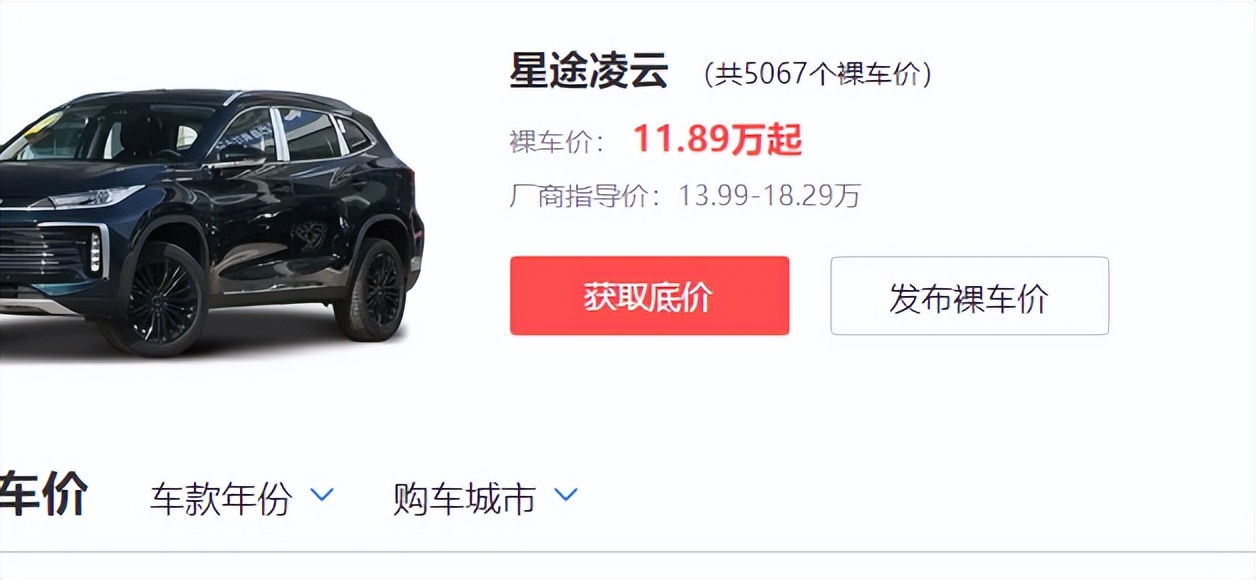Click the red 获取底价 button

[649, 296]
